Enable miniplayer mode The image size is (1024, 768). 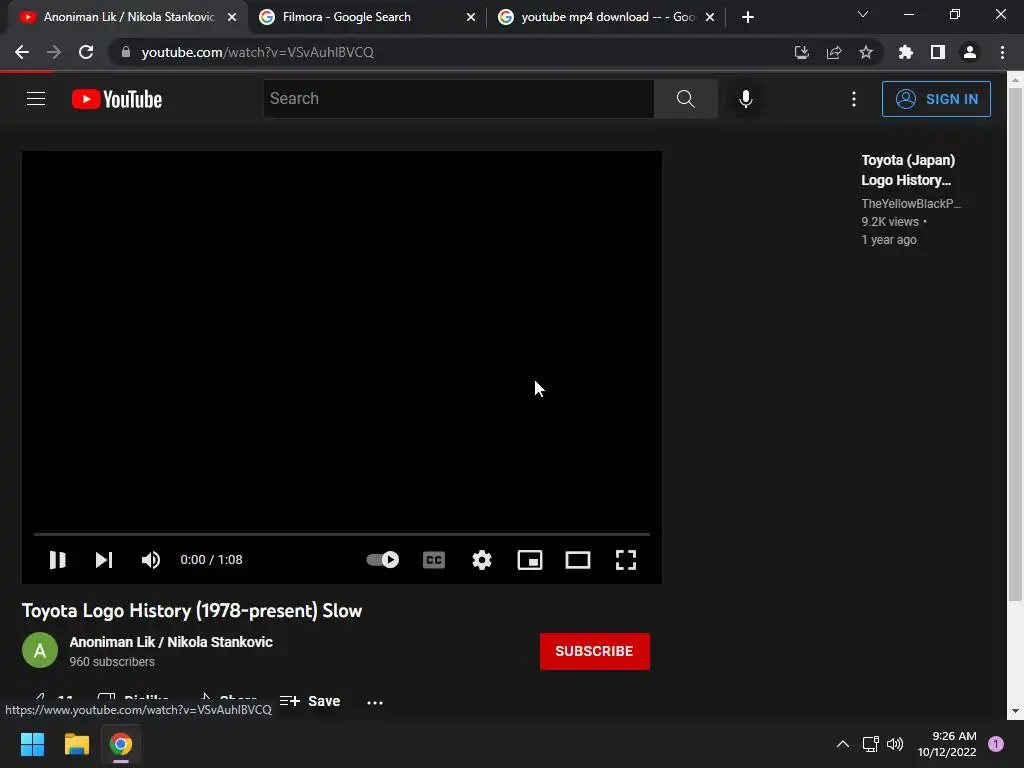530,560
